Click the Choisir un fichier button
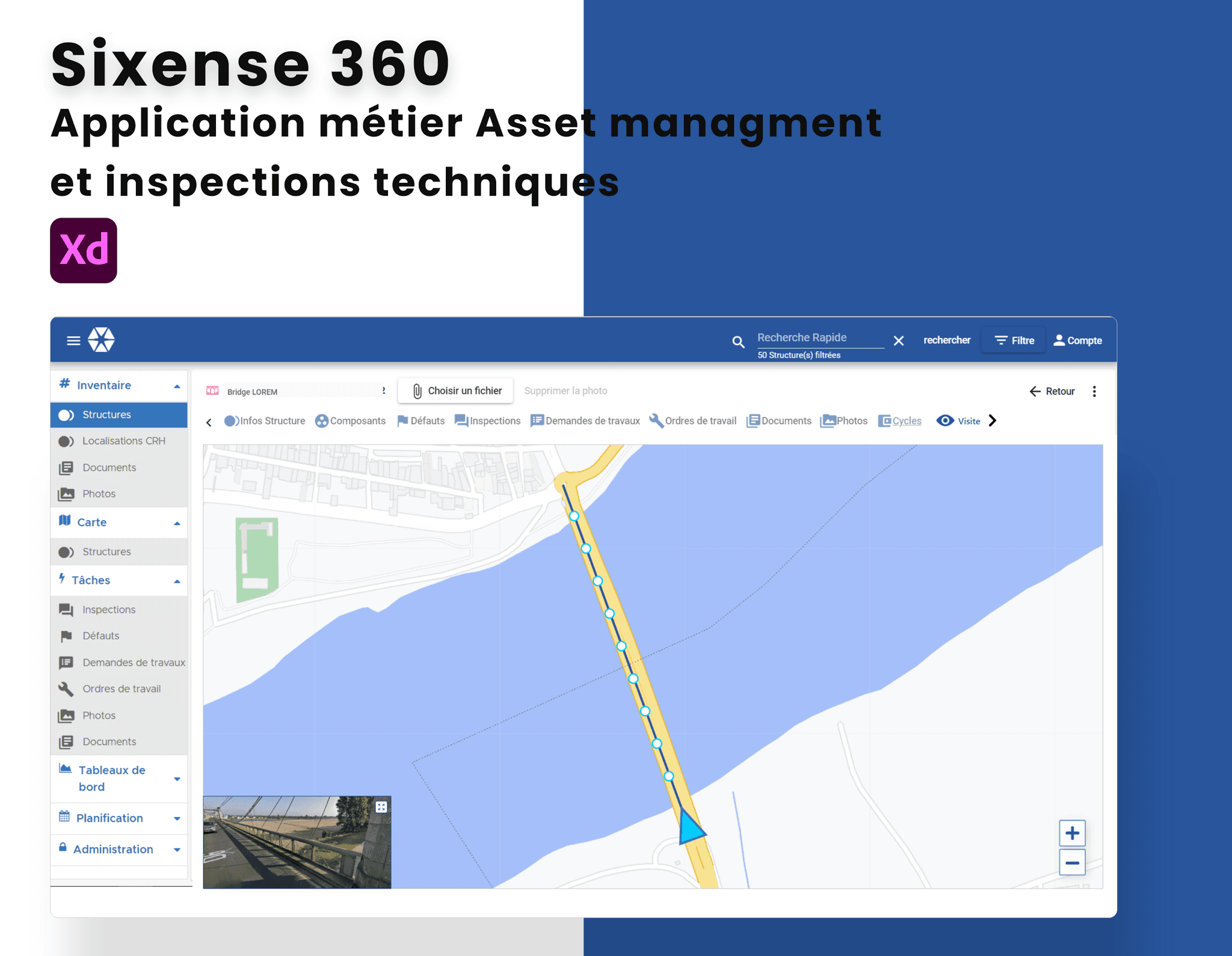 [455, 391]
